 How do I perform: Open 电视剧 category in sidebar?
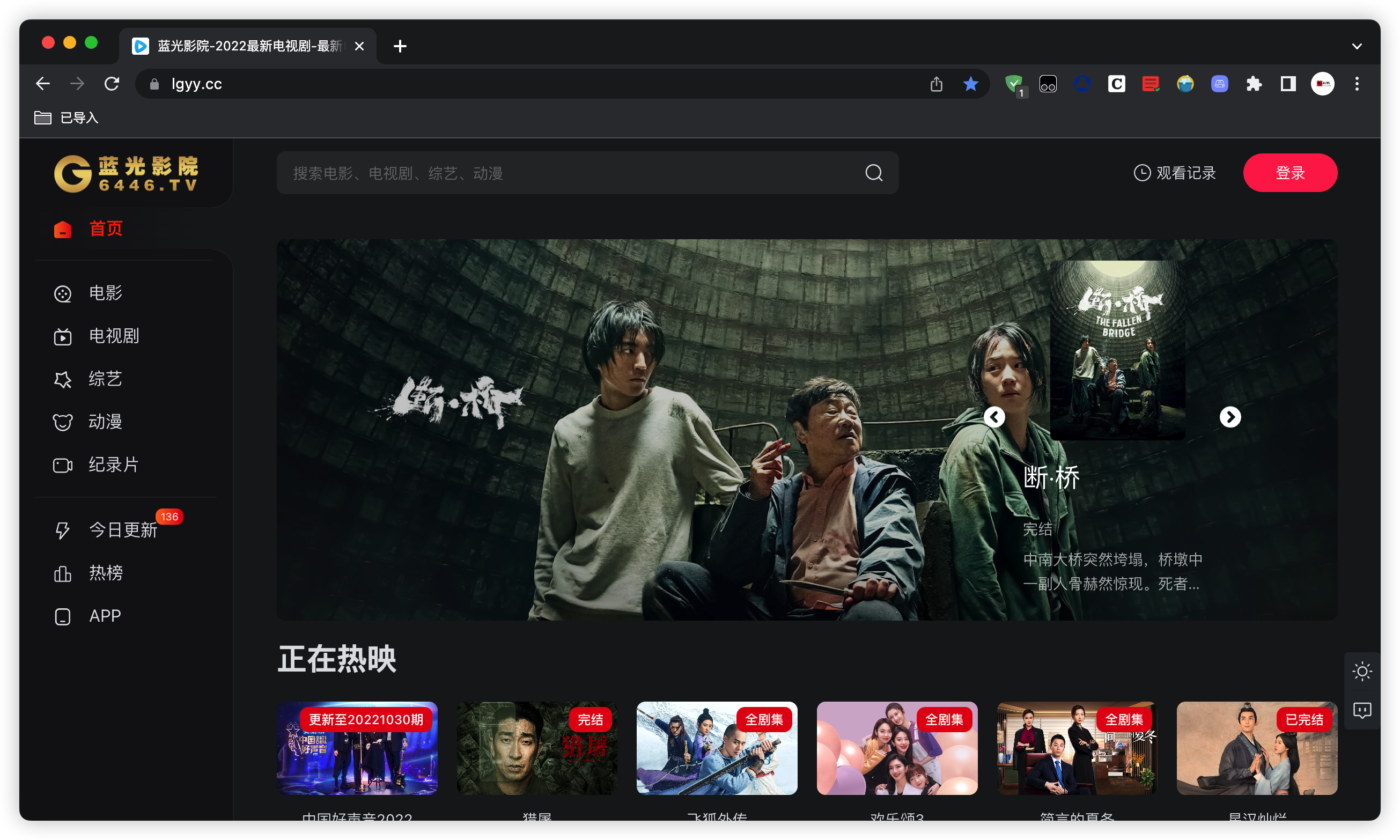pyautogui.click(x=96, y=336)
